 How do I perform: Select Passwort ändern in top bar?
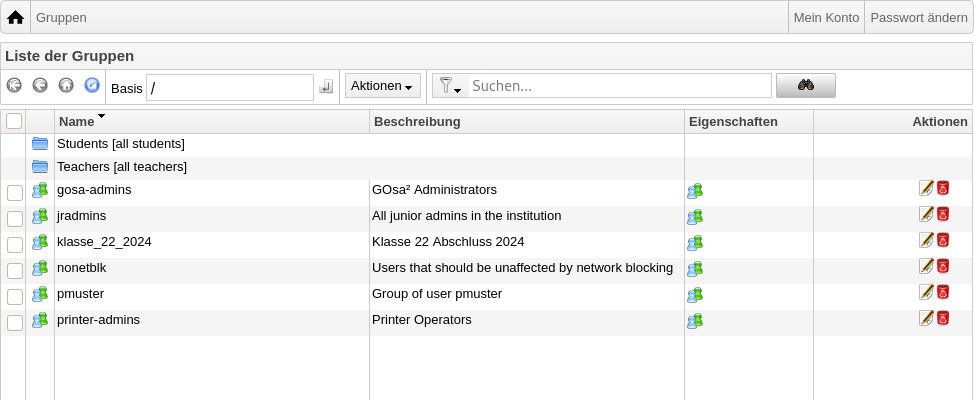pyautogui.click(x=919, y=17)
